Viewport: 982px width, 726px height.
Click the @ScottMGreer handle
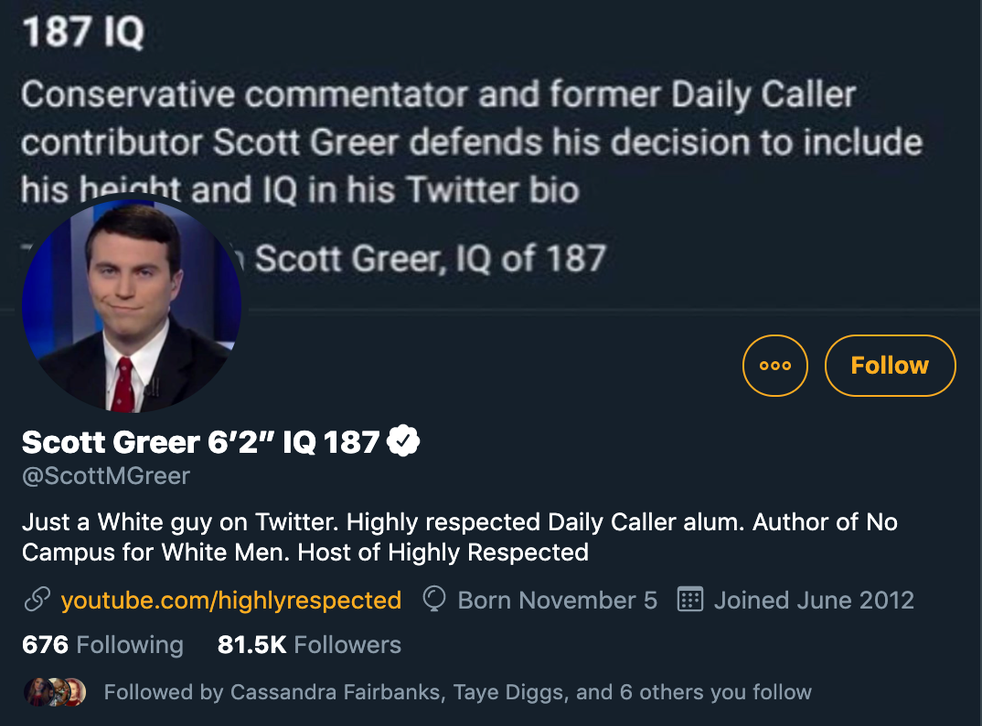pos(106,476)
